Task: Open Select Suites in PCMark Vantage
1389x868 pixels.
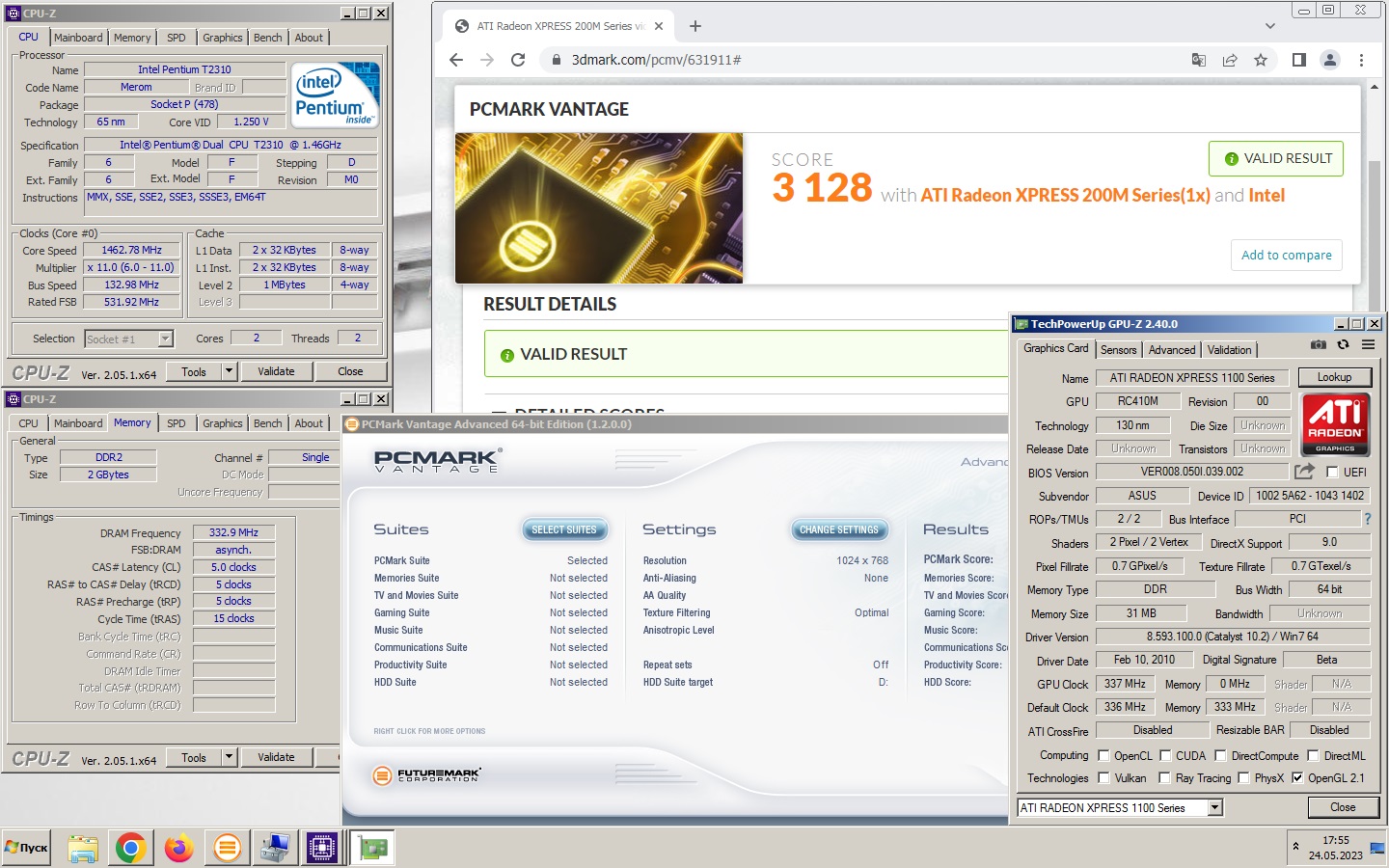Action: pos(564,529)
